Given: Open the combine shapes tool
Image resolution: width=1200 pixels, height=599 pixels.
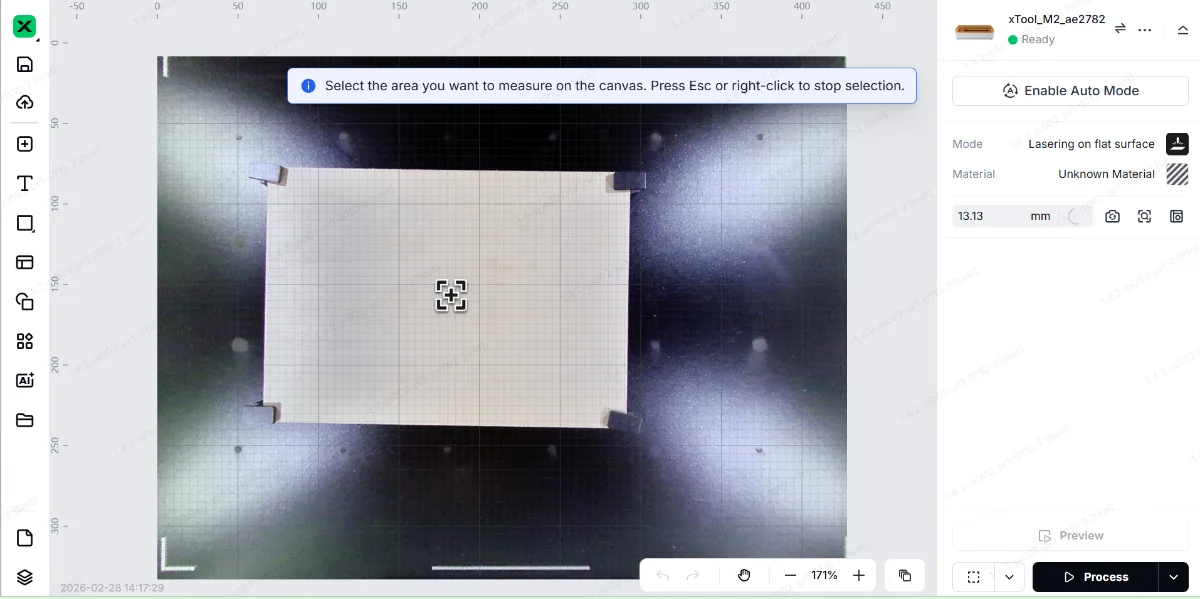Looking at the screenshot, I should (25, 301).
